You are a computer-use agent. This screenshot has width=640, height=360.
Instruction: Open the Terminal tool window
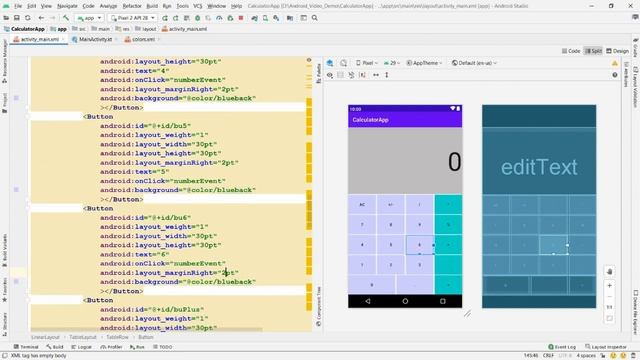26,347
